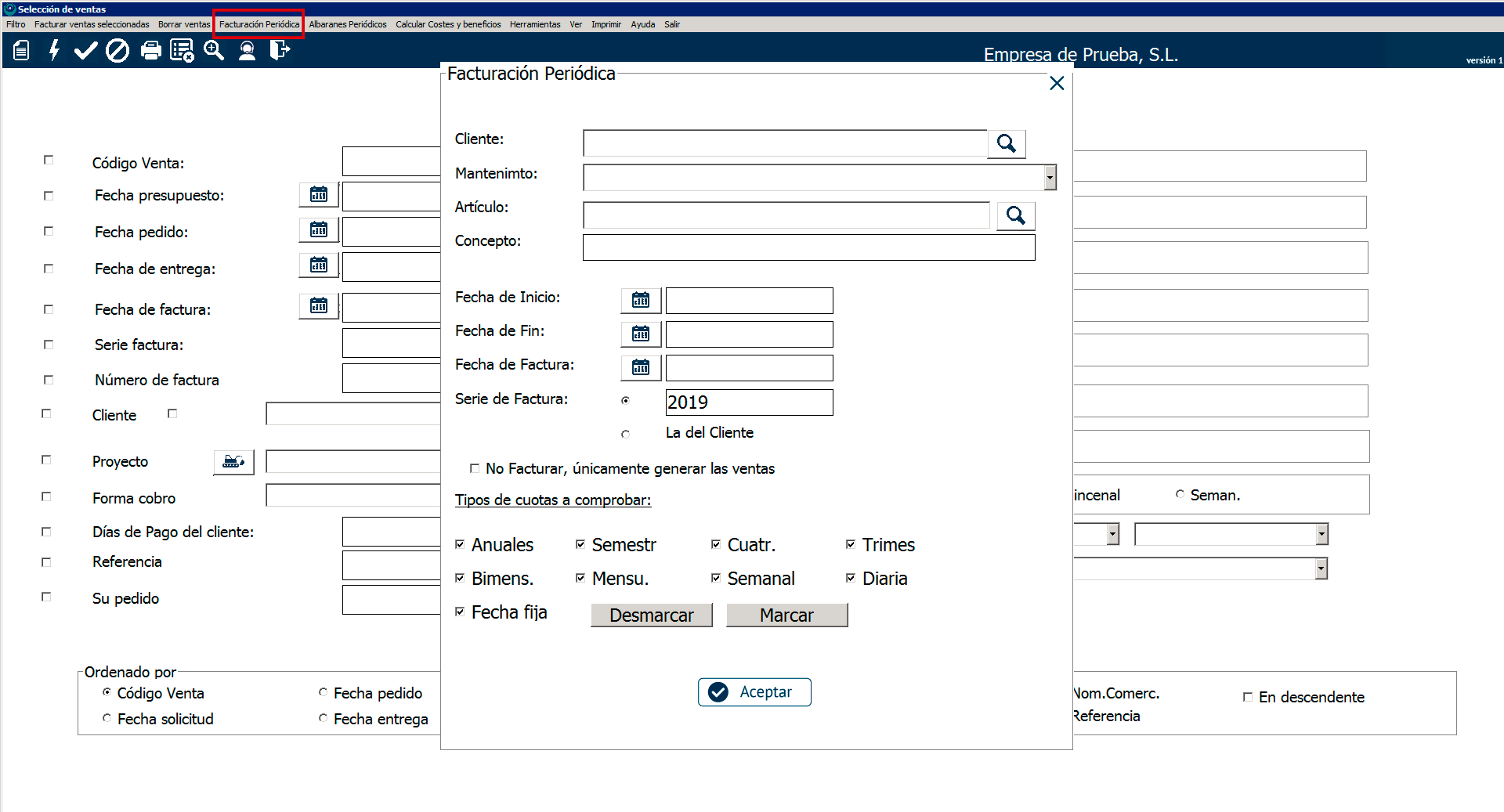Screen dimensions: 1504x812
Task: Click the Aceptar button
Action: 754,692
